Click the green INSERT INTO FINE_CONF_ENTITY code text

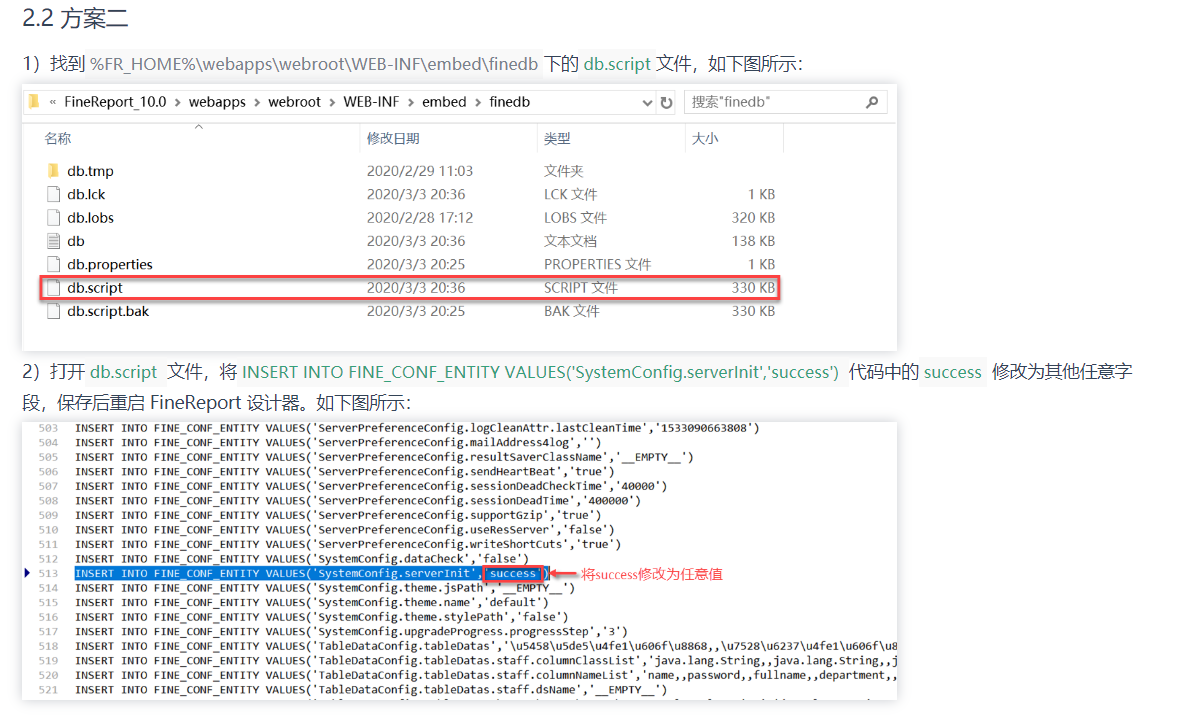[540, 372]
